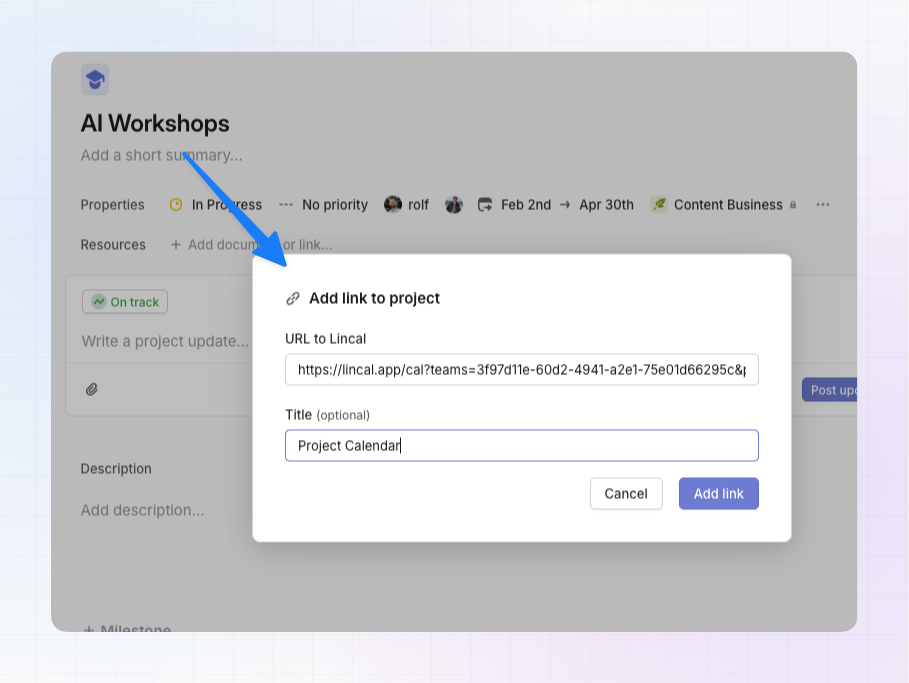Click the URL to Lincal input field

click(521, 370)
